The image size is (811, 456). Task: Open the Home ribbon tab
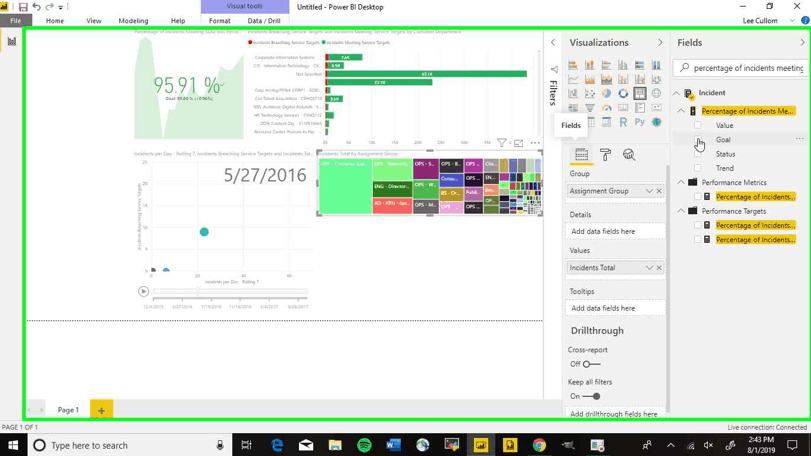coord(55,21)
